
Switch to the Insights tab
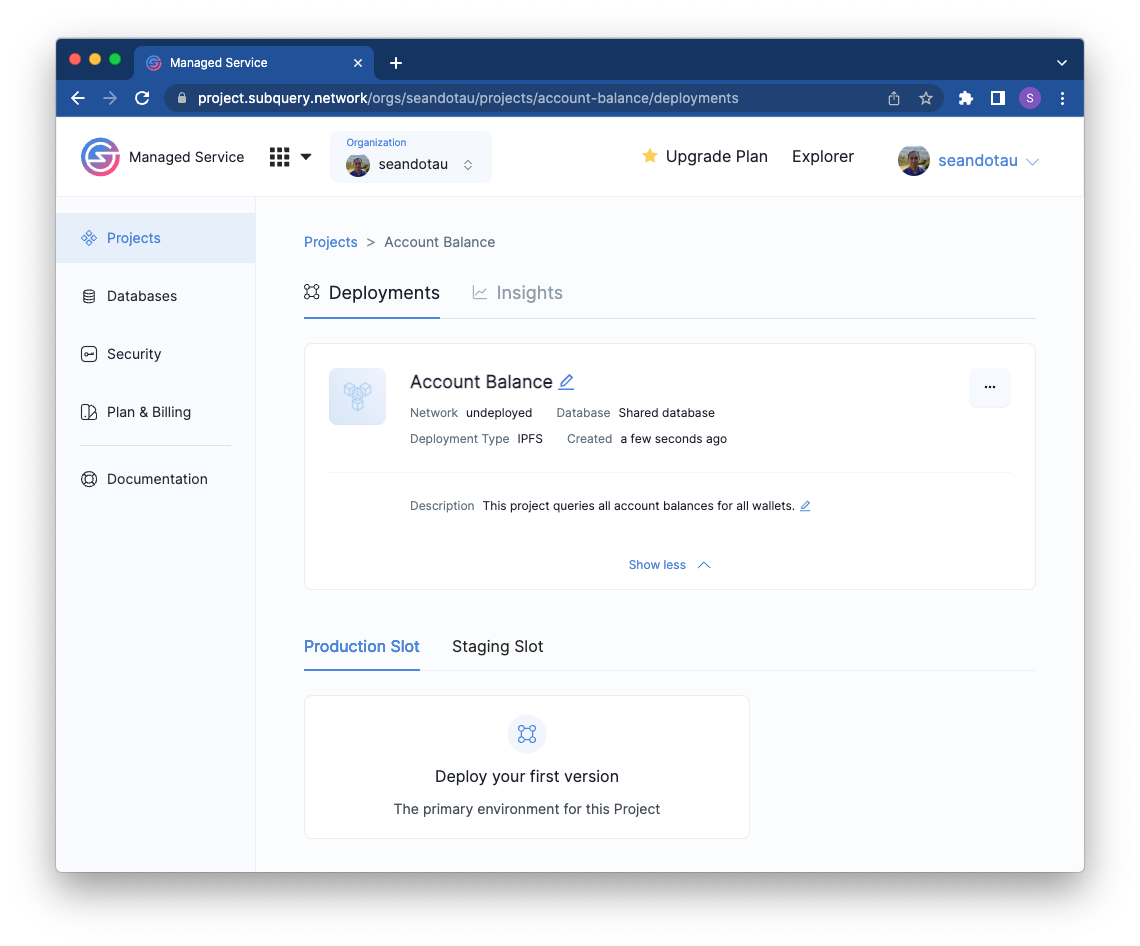(517, 293)
